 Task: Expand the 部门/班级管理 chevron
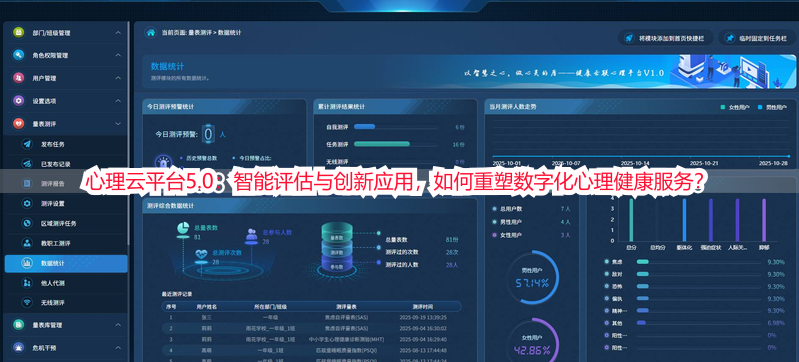118,33
